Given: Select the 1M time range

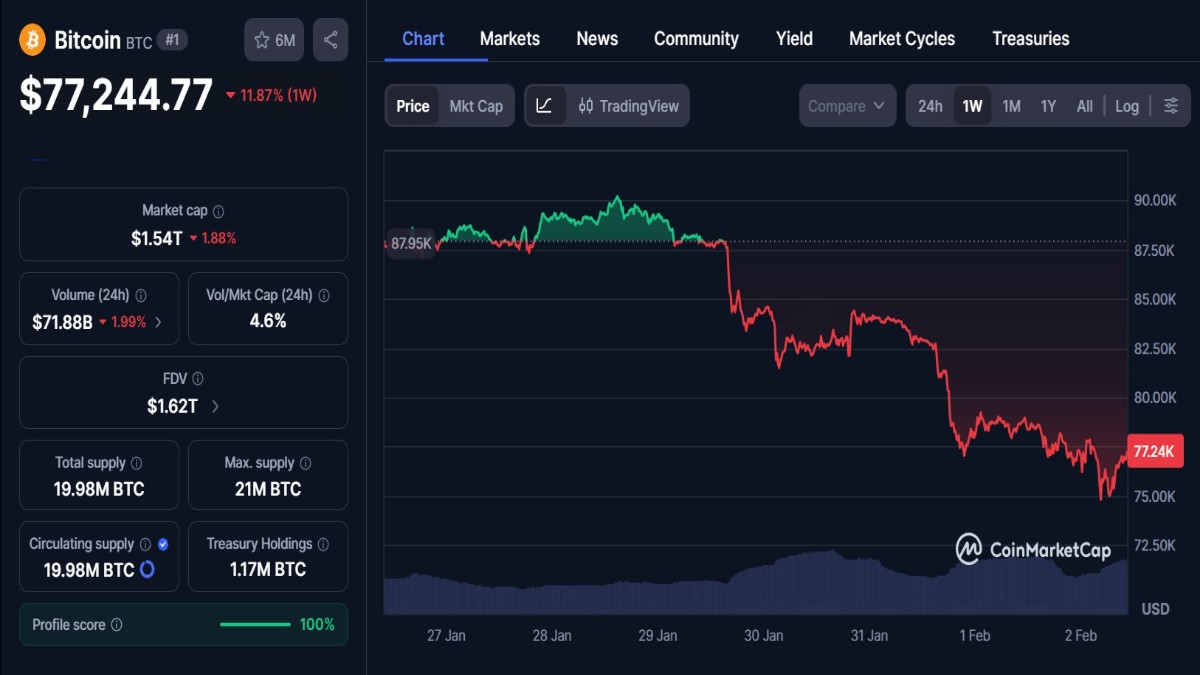Looking at the screenshot, I should tap(1011, 106).
